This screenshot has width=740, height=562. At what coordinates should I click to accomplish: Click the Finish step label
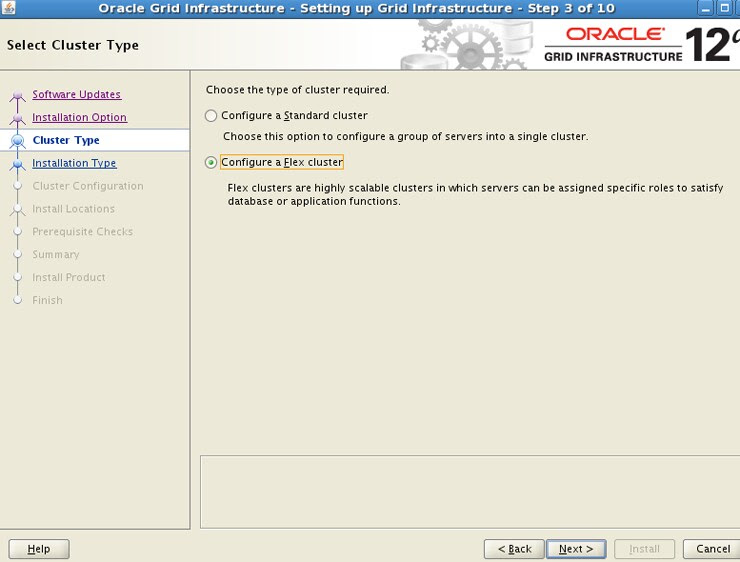click(47, 300)
